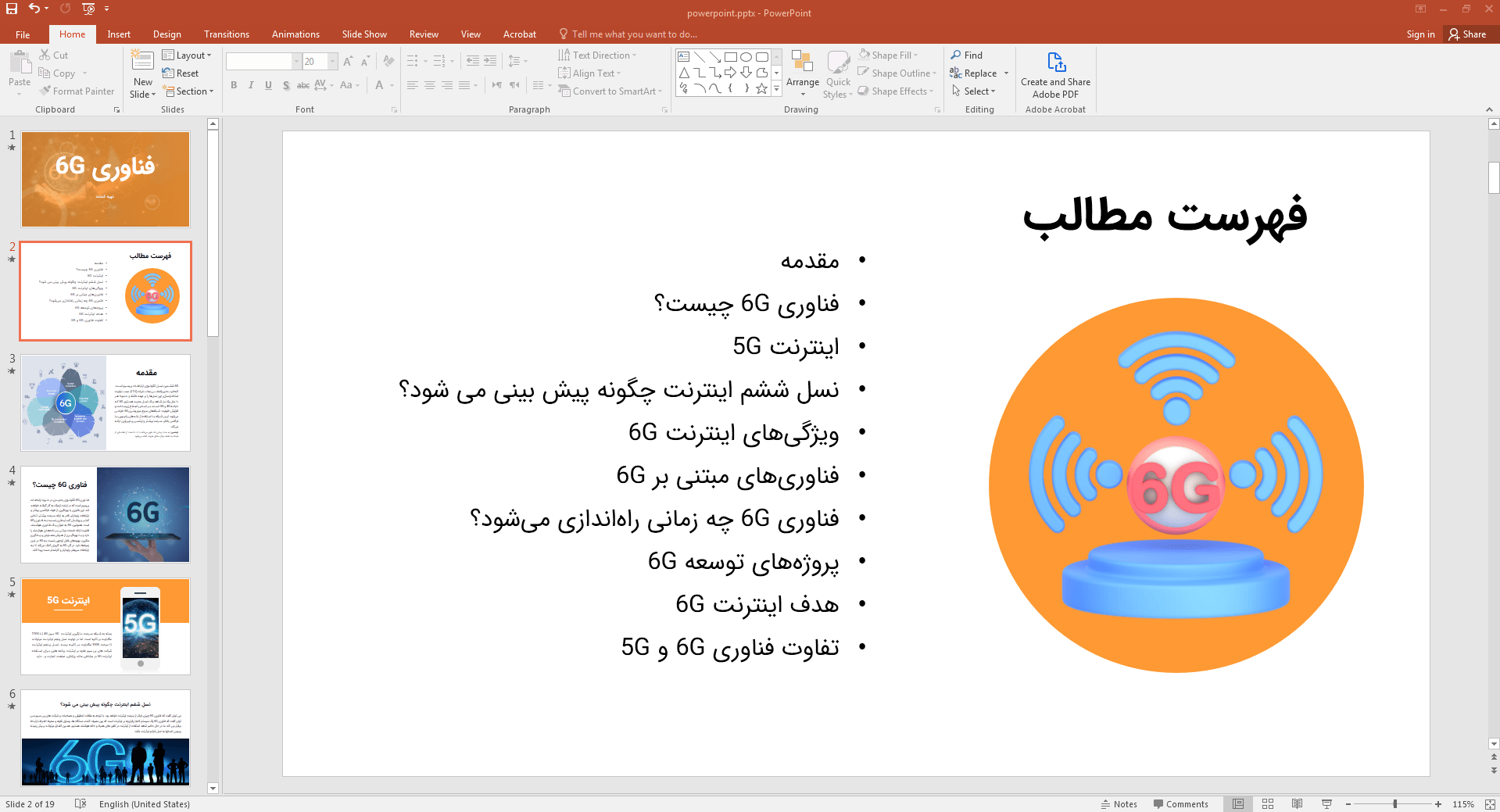Select slide 4 thumbnail
Viewport: 1500px width, 812px height.
(106, 514)
